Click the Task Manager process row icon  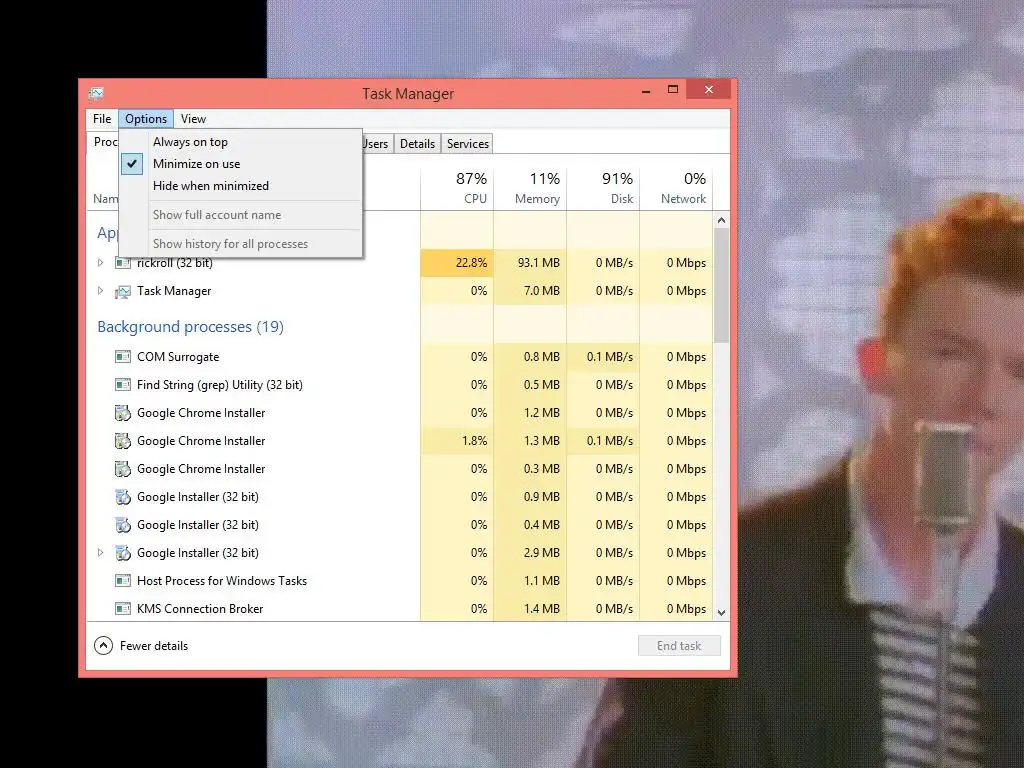(123, 291)
